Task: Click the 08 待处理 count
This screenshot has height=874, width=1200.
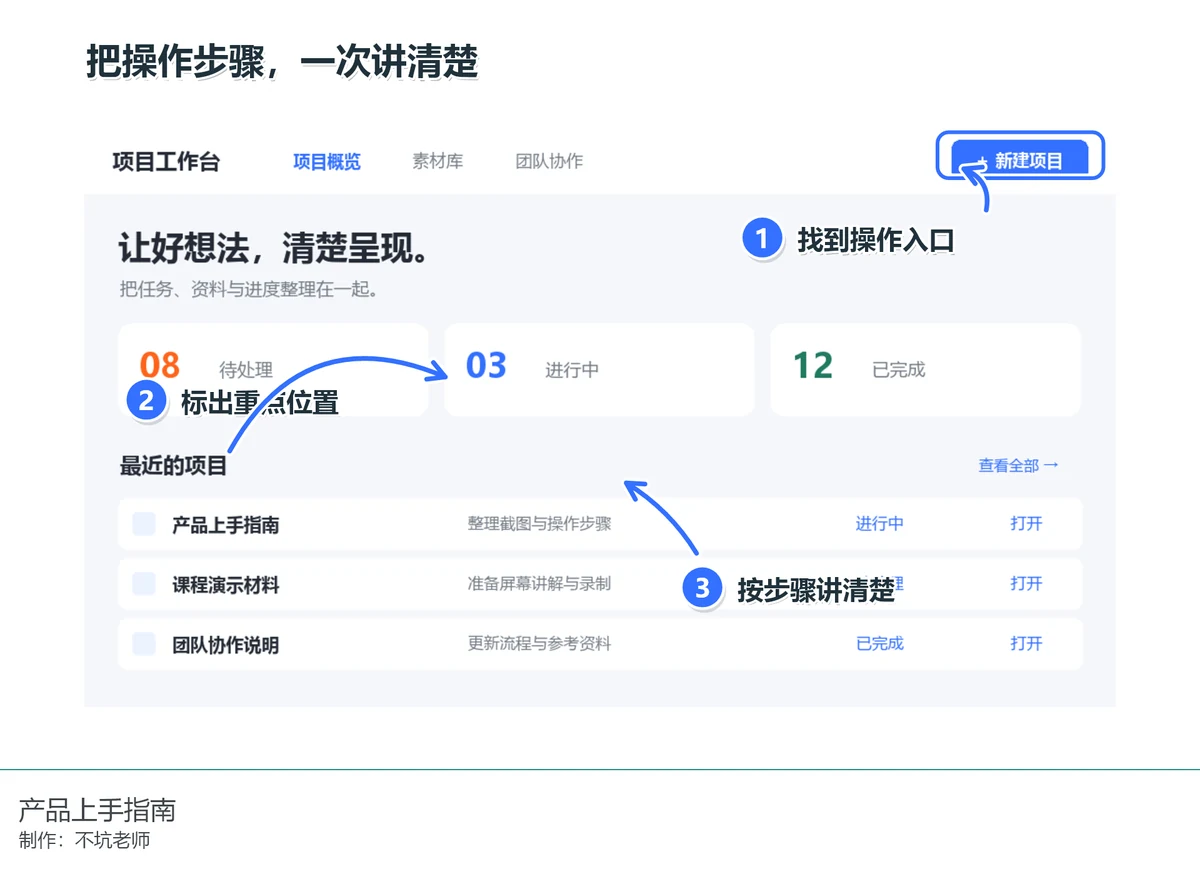Action: pyautogui.click(x=160, y=364)
